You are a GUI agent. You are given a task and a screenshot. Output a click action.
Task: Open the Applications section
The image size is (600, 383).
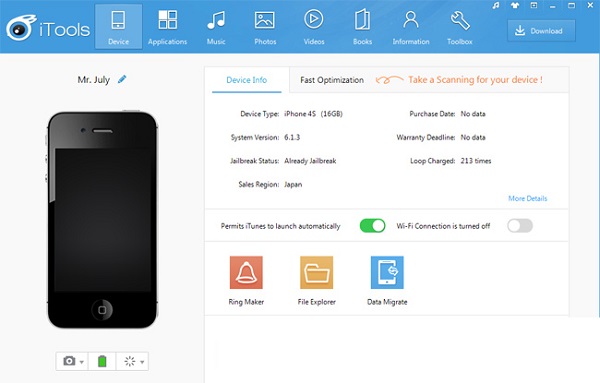click(168, 27)
